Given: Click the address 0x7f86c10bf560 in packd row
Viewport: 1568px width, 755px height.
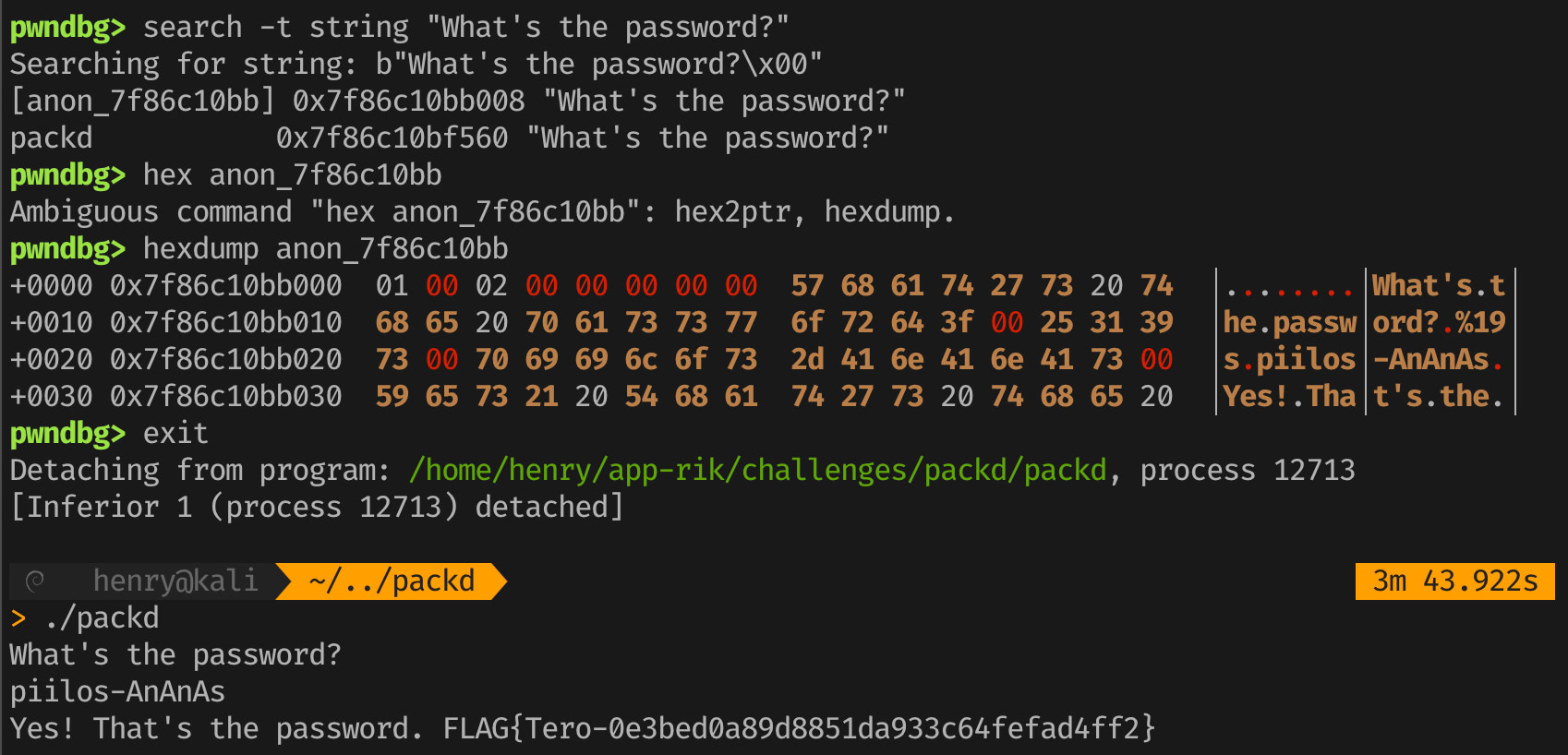Looking at the screenshot, I should 392,138.
